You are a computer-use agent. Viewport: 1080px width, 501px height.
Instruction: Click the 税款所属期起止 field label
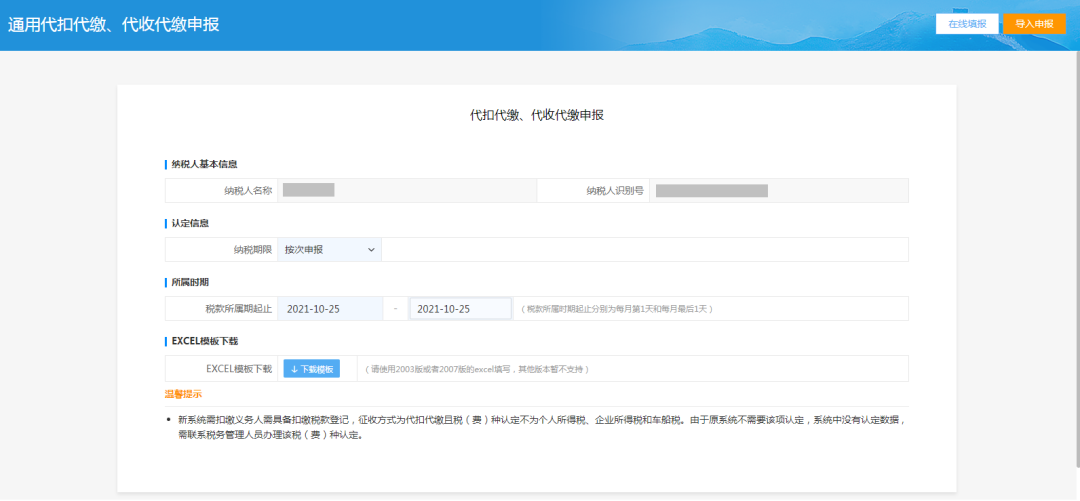(x=238, y=309)
